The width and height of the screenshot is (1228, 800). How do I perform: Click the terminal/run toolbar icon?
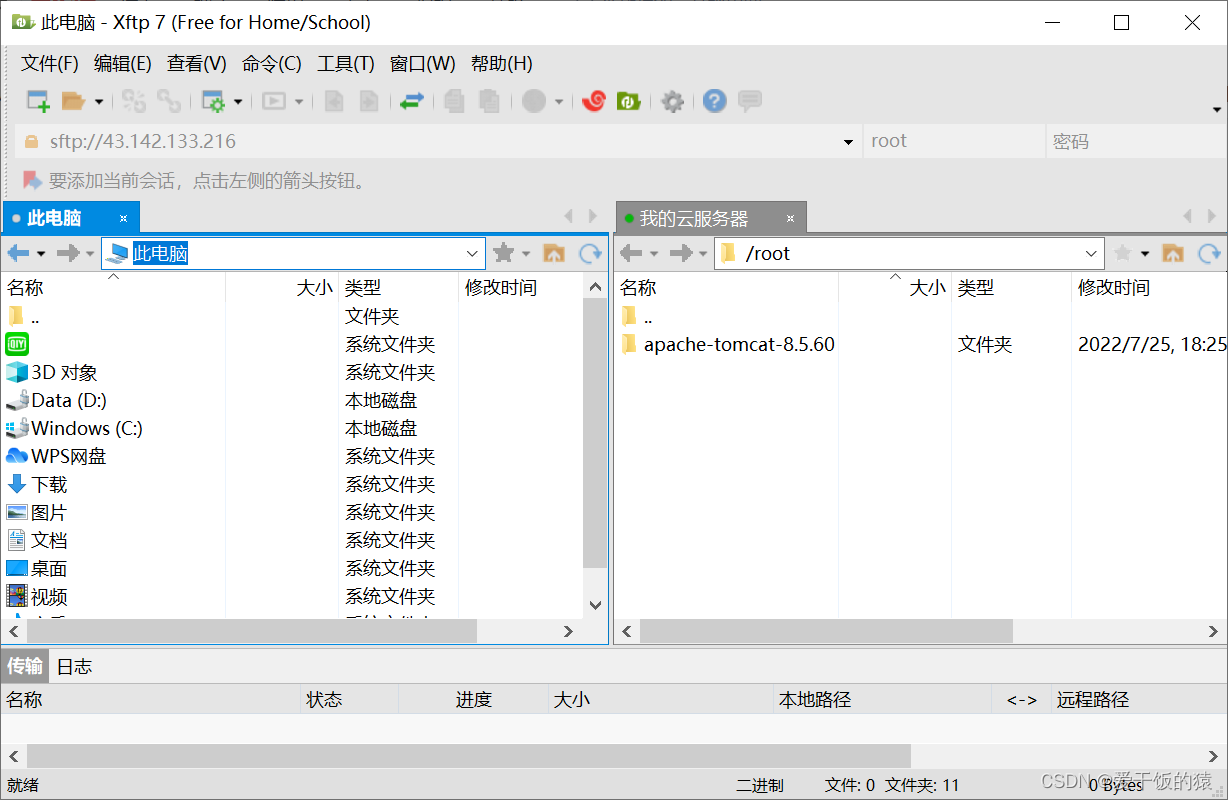point(274,101)
